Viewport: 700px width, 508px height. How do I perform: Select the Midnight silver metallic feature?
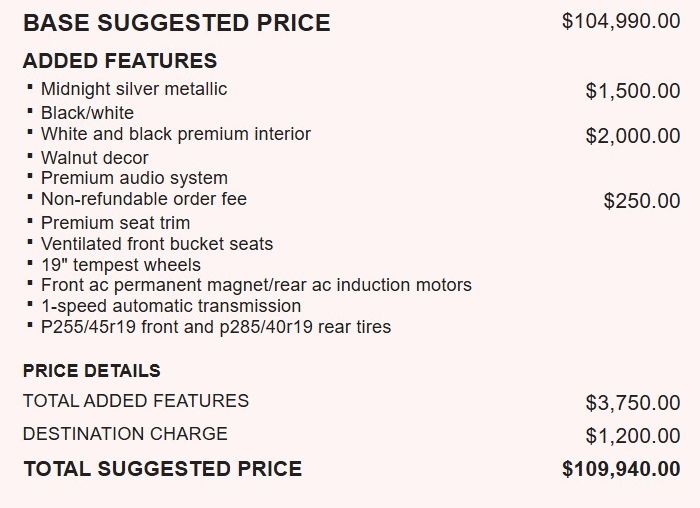pos(134,89)
